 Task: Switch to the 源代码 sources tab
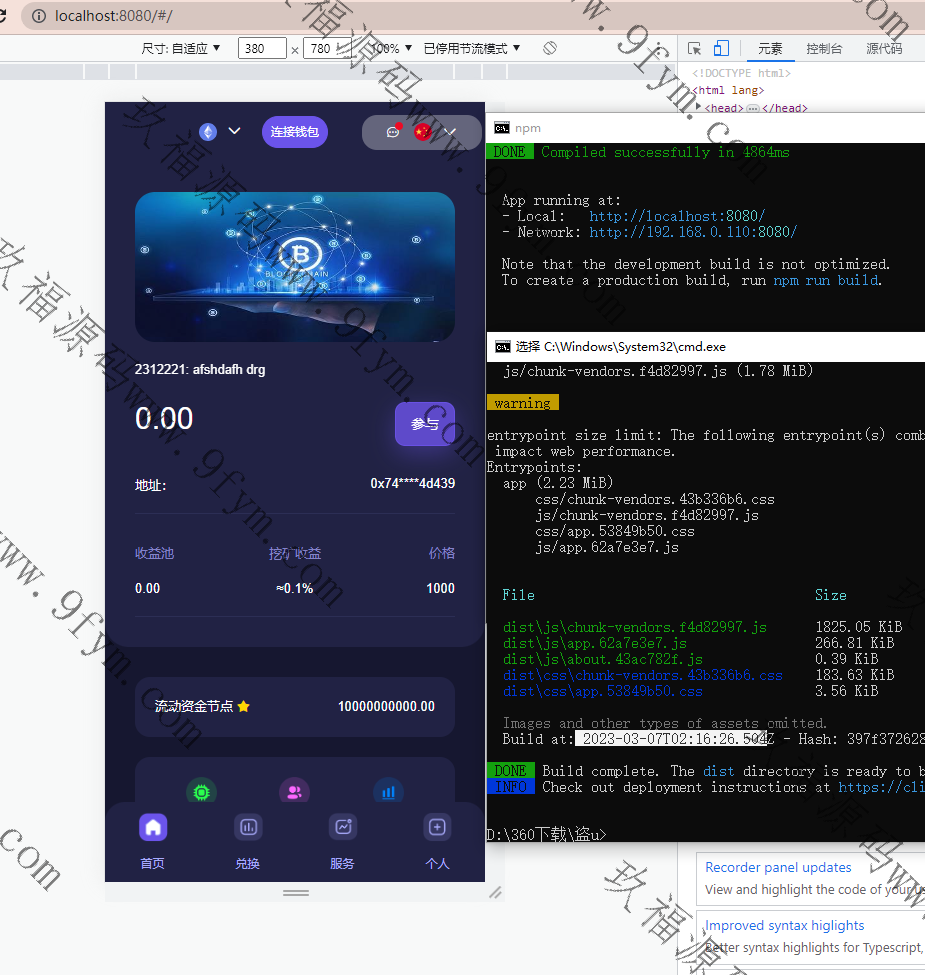point(883,48)
